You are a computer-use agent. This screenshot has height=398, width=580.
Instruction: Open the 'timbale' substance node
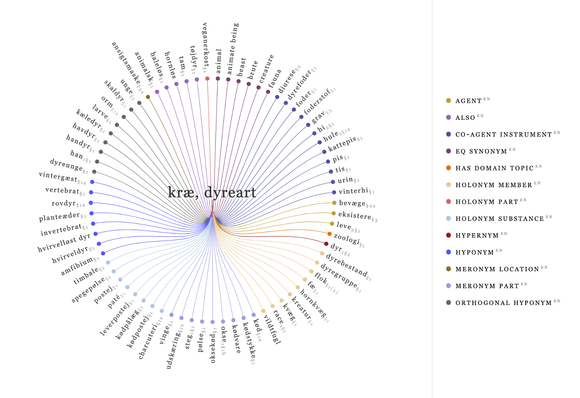pyautogui.click(x=88, y=276)
